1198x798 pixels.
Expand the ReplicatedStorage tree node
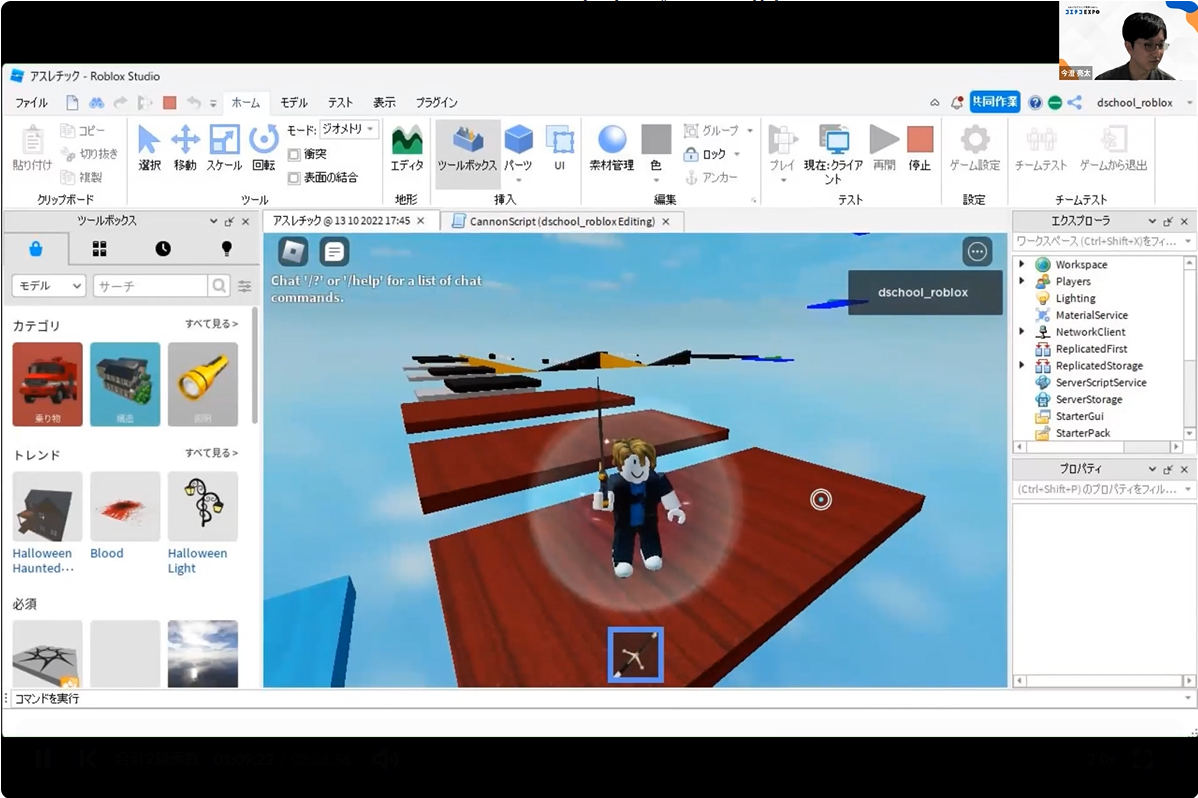tap(1022, 365)
